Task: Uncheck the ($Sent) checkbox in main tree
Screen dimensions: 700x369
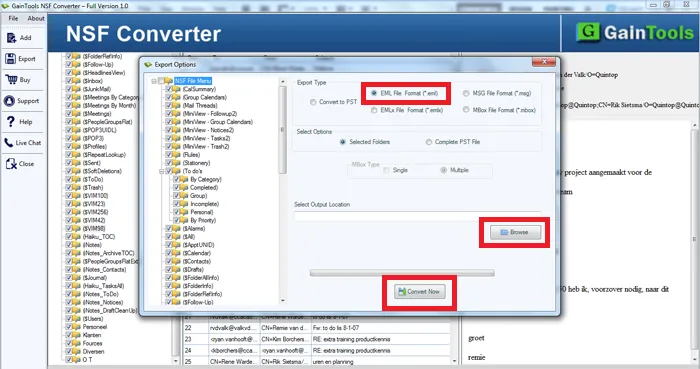Action: tap(69, 163)
